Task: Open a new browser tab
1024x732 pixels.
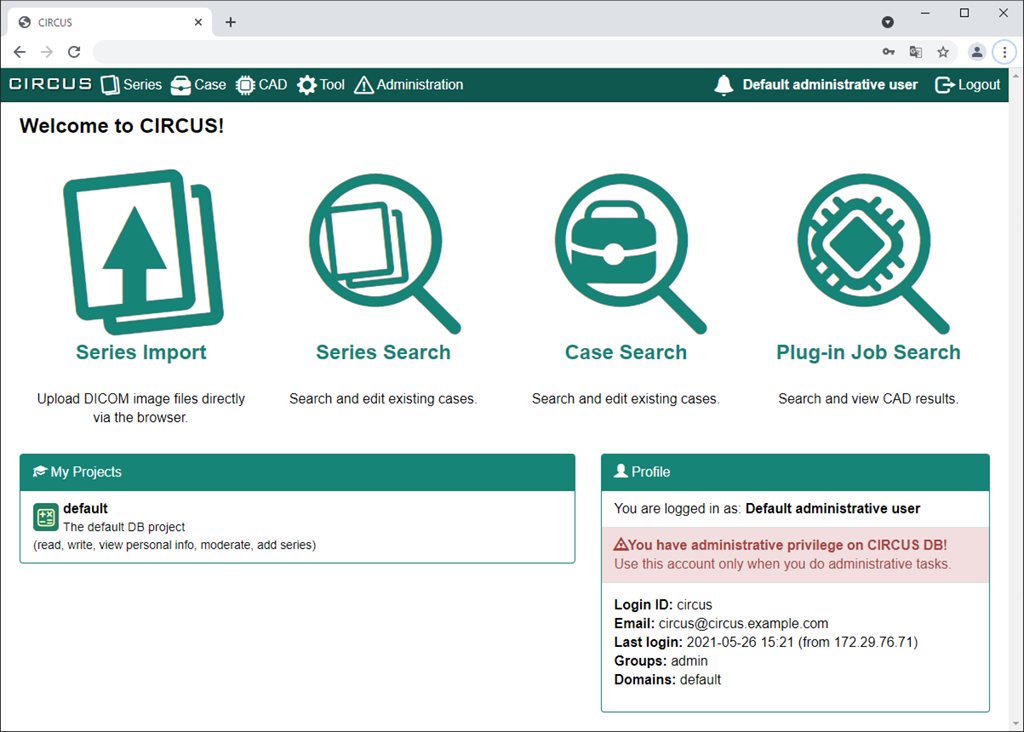Action: pyautogui.click(x=231, y=22)
